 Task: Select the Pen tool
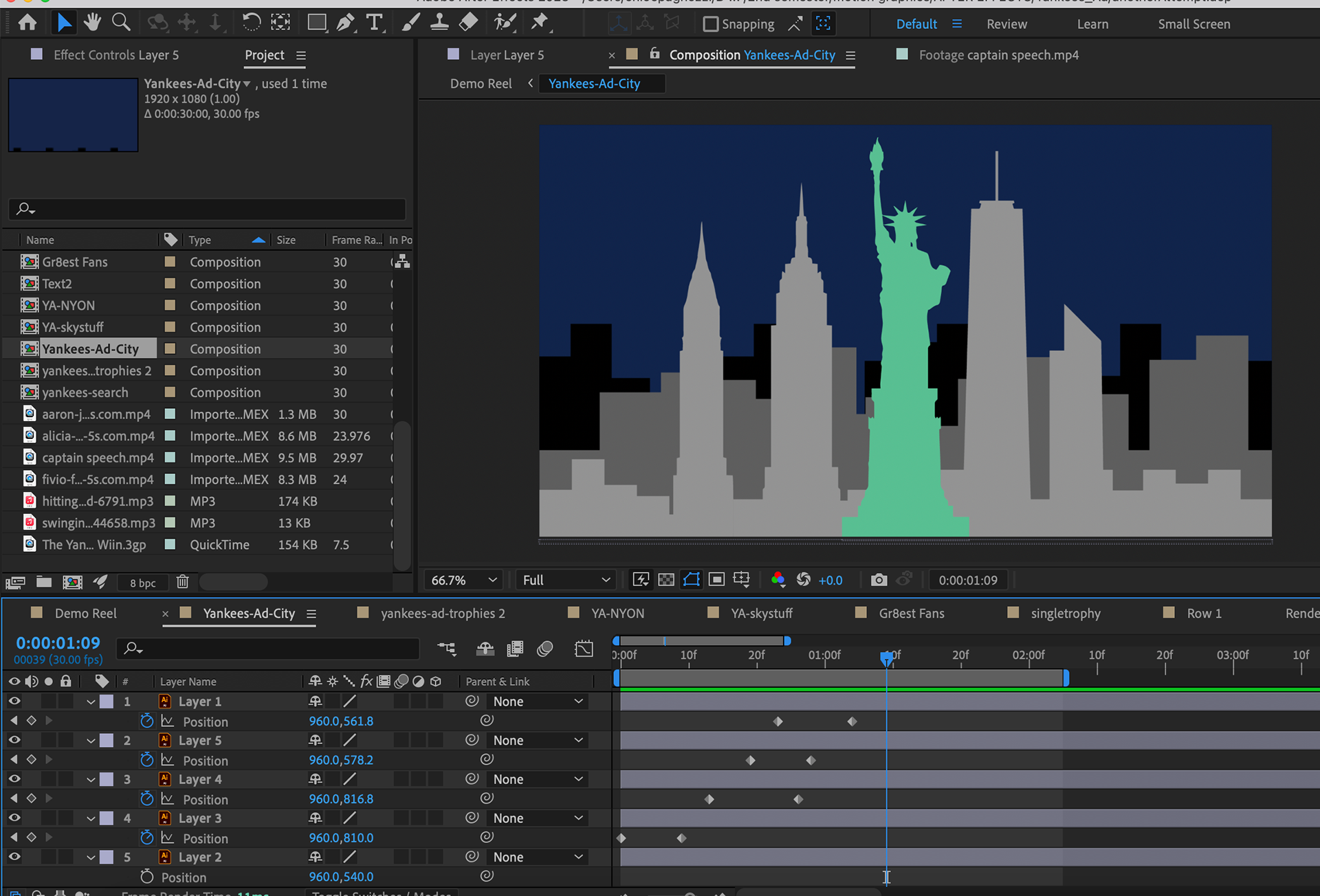pyautogui.click(x=345, y=23)
